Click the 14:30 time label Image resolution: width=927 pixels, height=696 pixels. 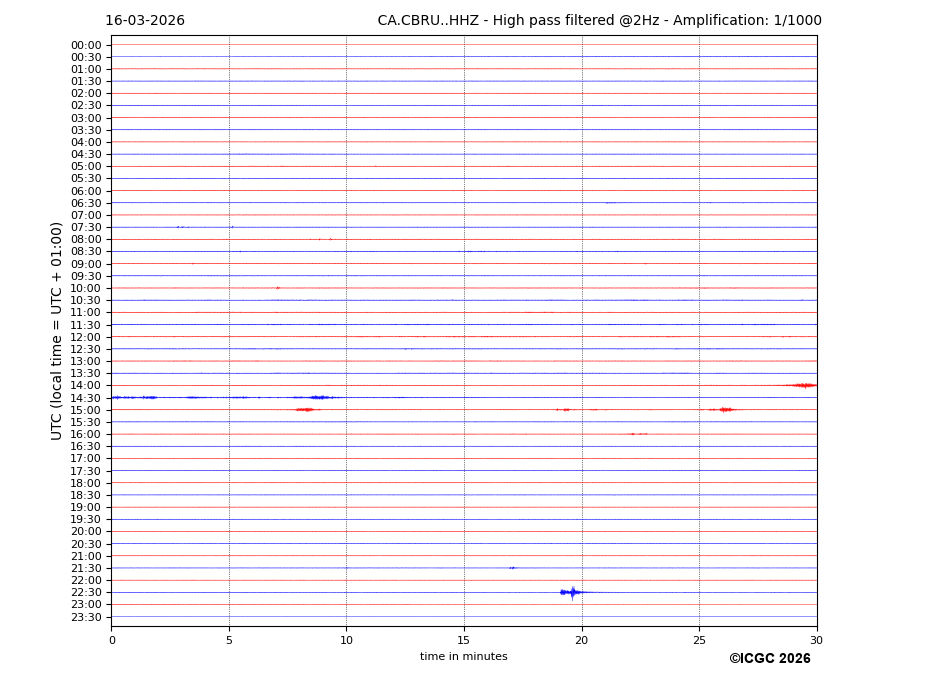pos(86,398)
